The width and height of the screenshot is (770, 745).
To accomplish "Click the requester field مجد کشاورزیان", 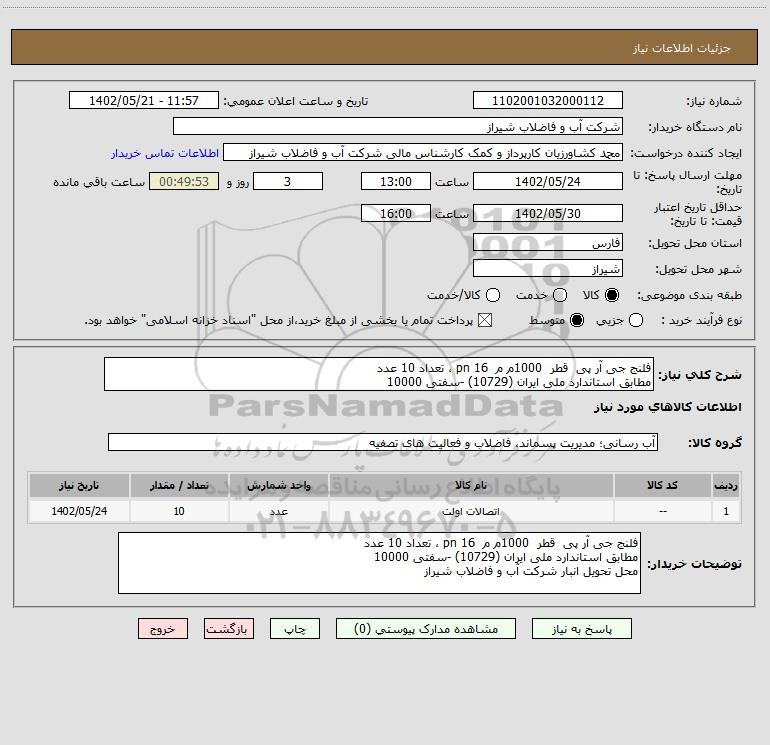I will pos(423,152).
